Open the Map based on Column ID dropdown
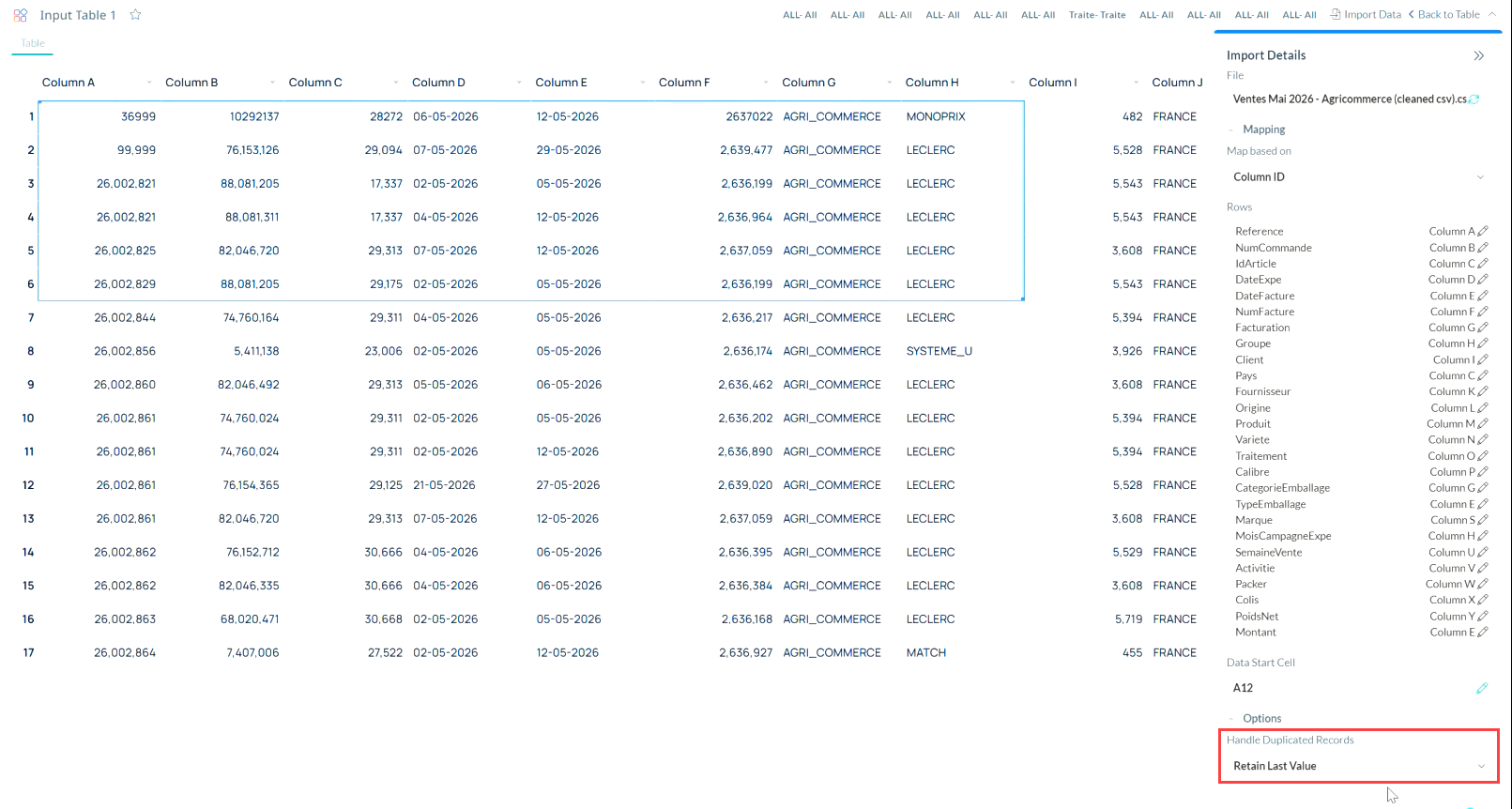The height and width of the screenshot is (809, 1512). [1359, 177]
